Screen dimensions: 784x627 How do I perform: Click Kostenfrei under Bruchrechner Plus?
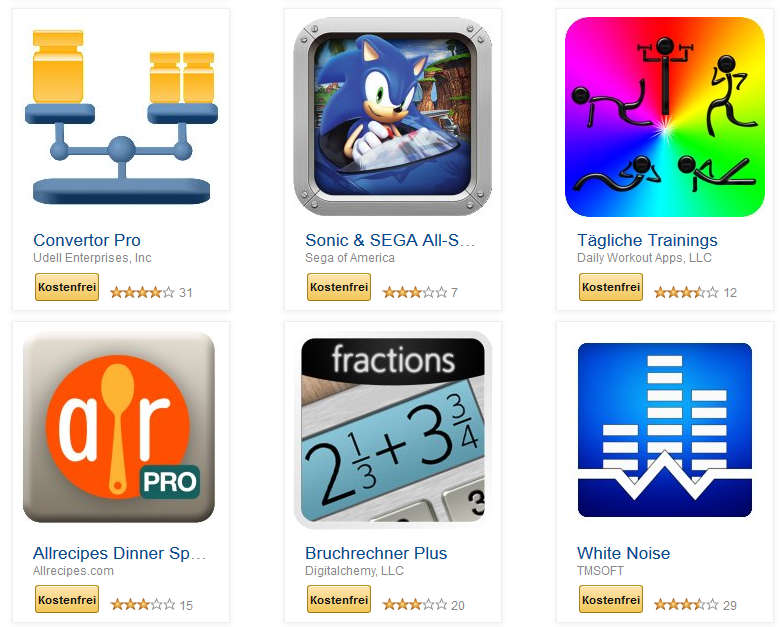339,600
